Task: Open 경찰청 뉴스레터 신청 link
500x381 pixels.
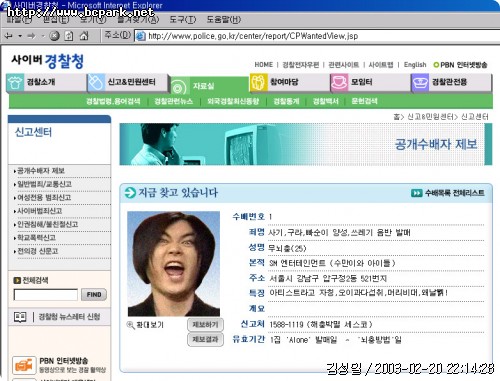Action: 69,317
